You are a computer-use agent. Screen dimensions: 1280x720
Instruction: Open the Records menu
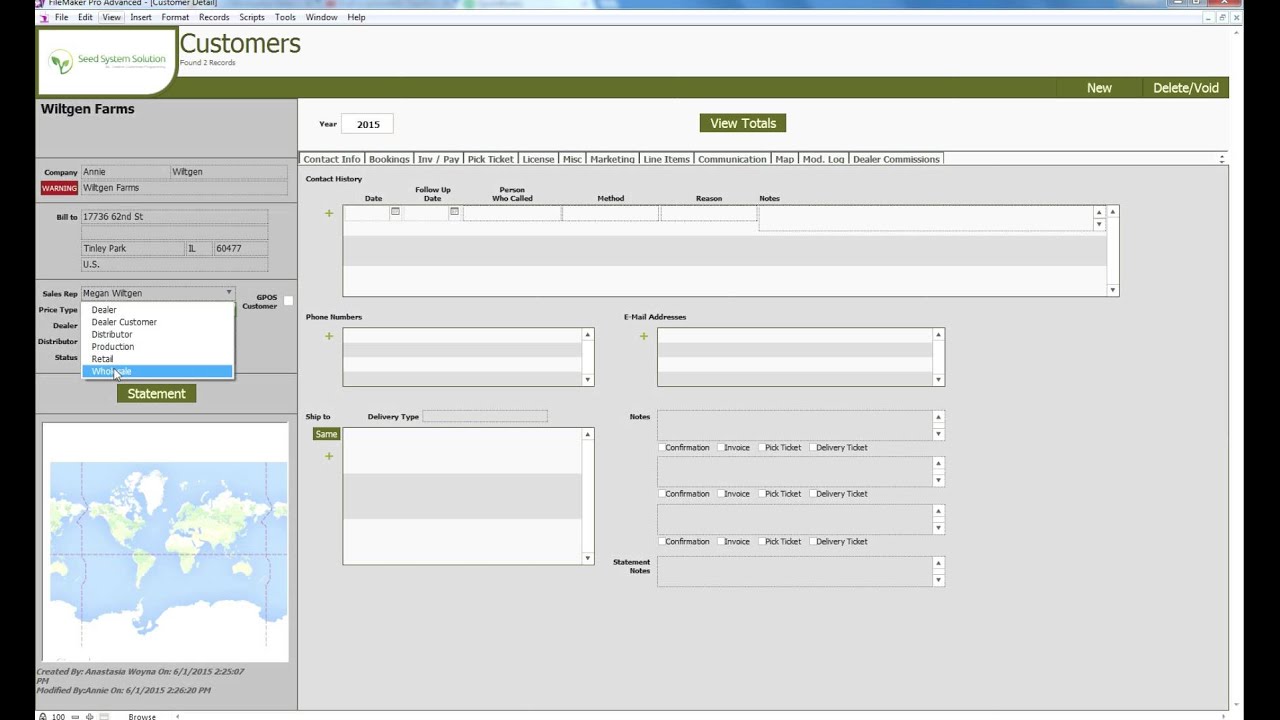(x=214, y=17)
